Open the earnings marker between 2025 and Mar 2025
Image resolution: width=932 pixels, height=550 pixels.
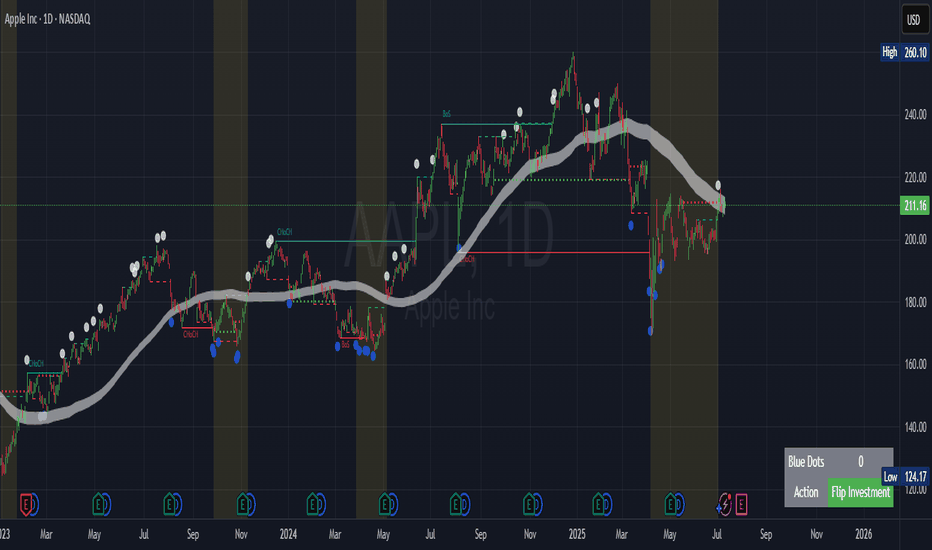point(599,505)
